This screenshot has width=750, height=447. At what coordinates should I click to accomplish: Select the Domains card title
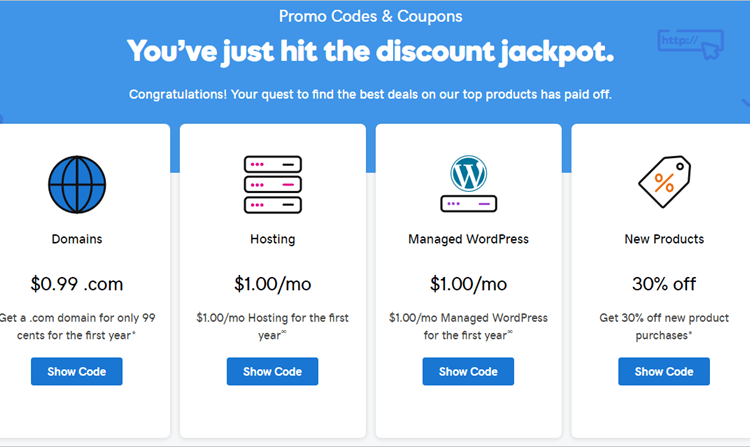click(77, 239)
